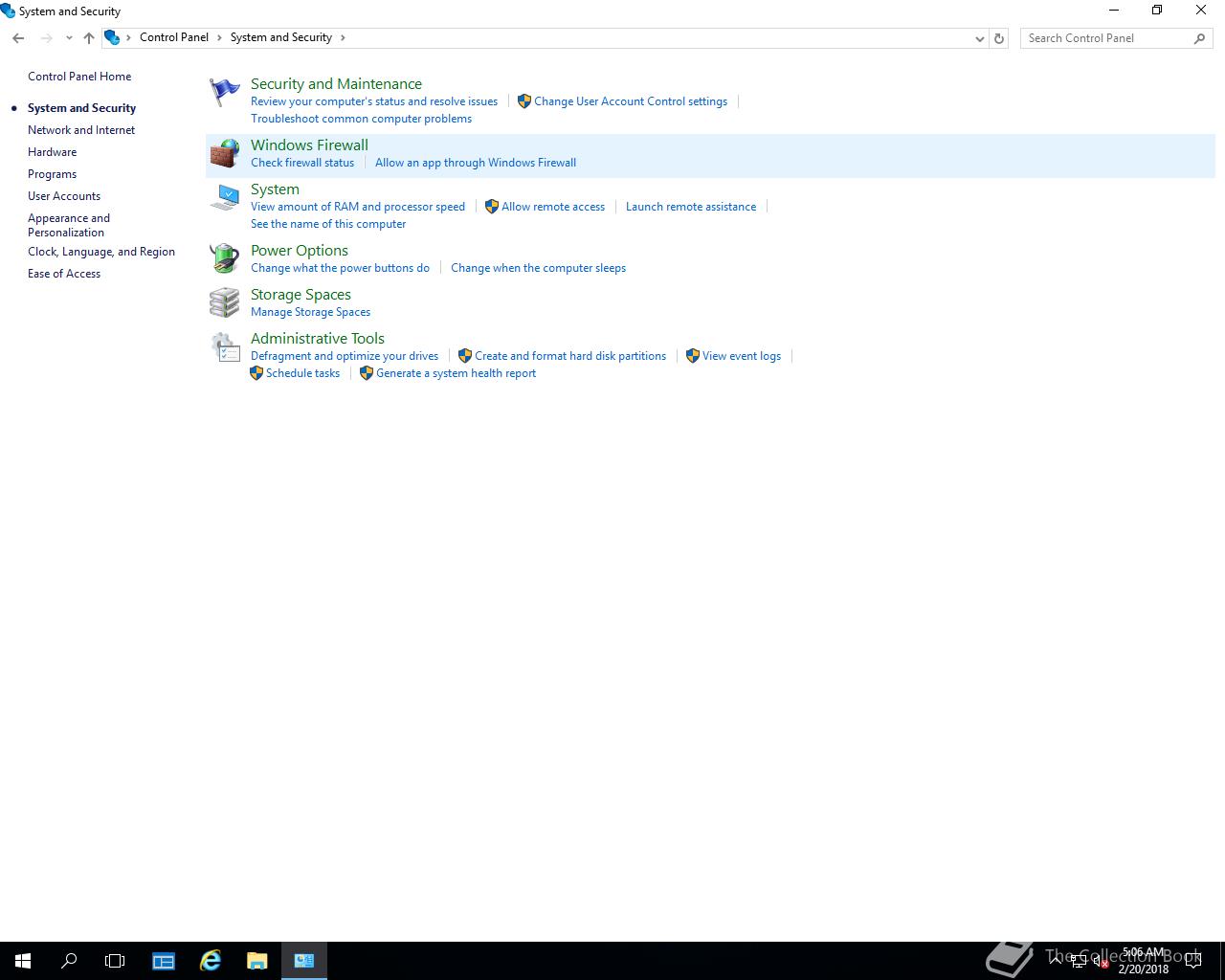Open User Accounts category

click(64, 196)
